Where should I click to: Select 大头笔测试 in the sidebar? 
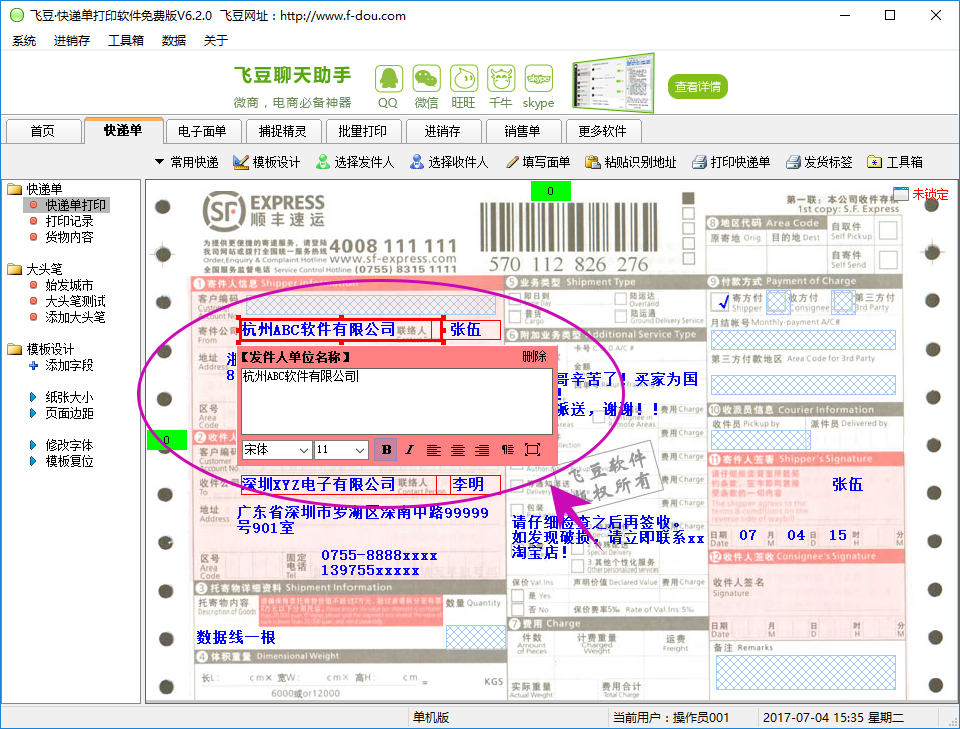tap(75, 301)
